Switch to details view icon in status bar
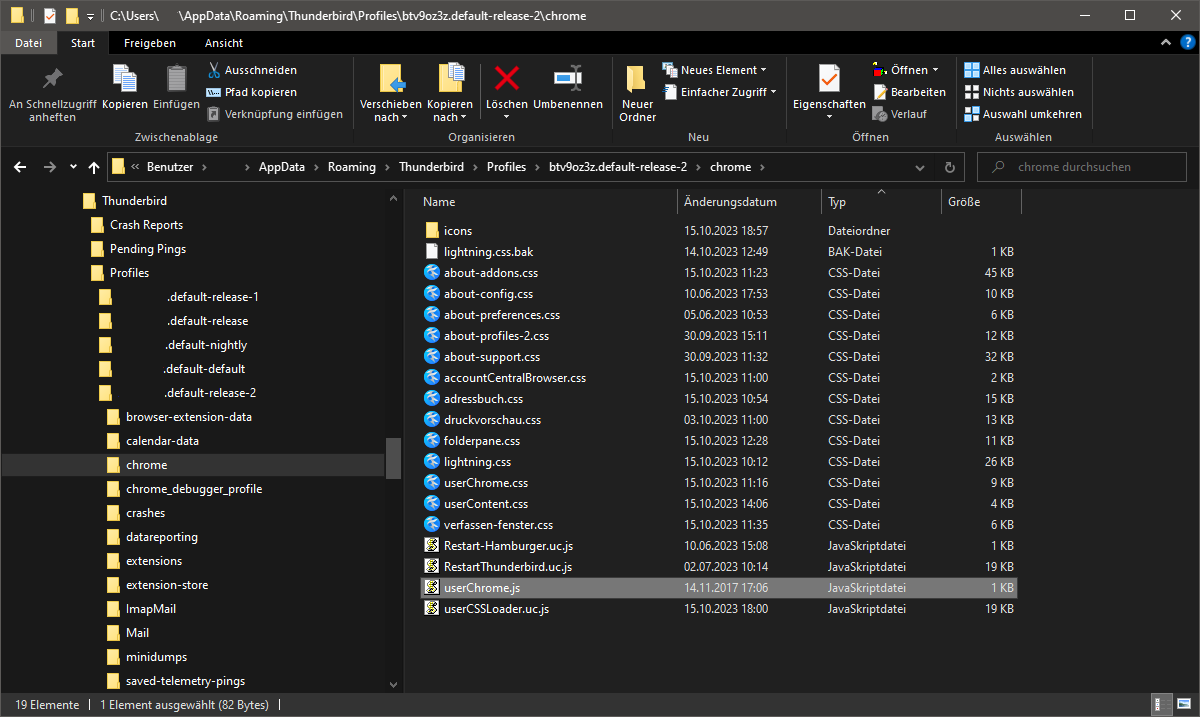The image size is (1200, 717). tap(1164, 705)
